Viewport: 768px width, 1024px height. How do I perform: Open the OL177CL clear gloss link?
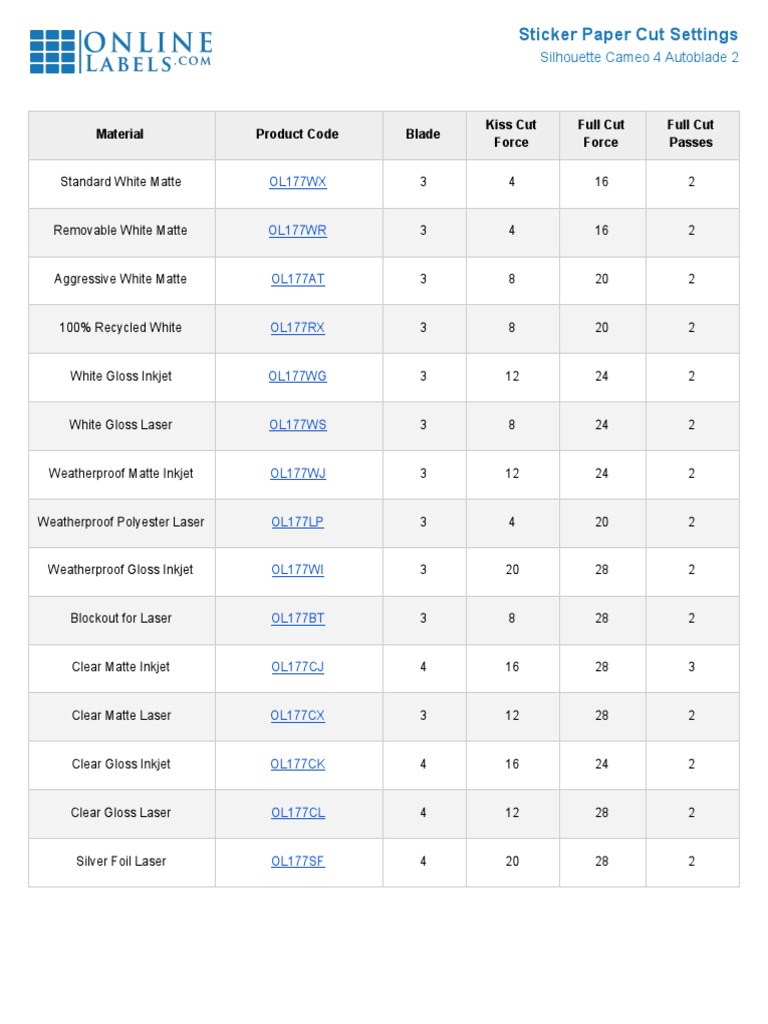point(298,813)
